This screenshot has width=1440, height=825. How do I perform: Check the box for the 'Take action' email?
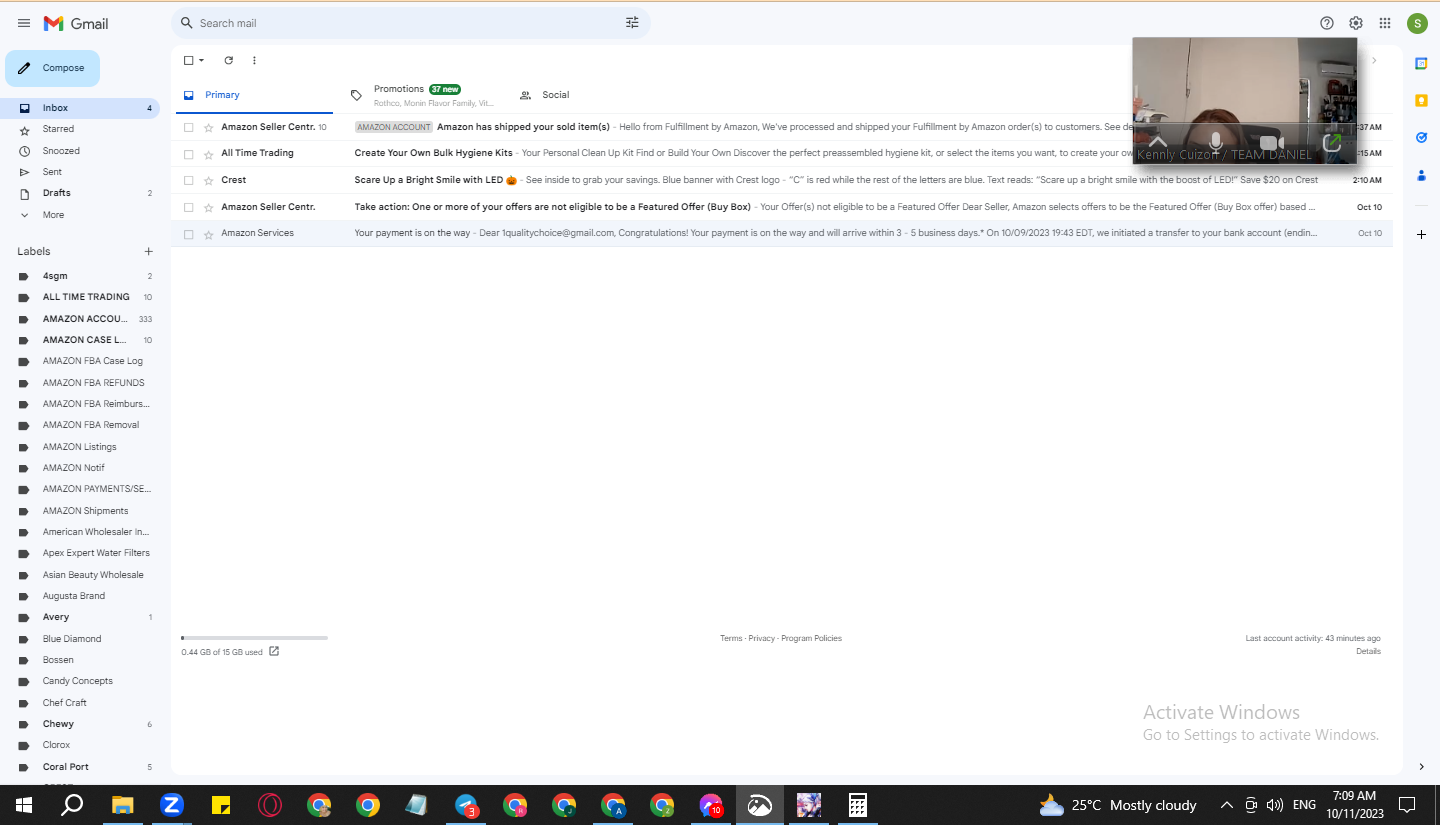188,207
